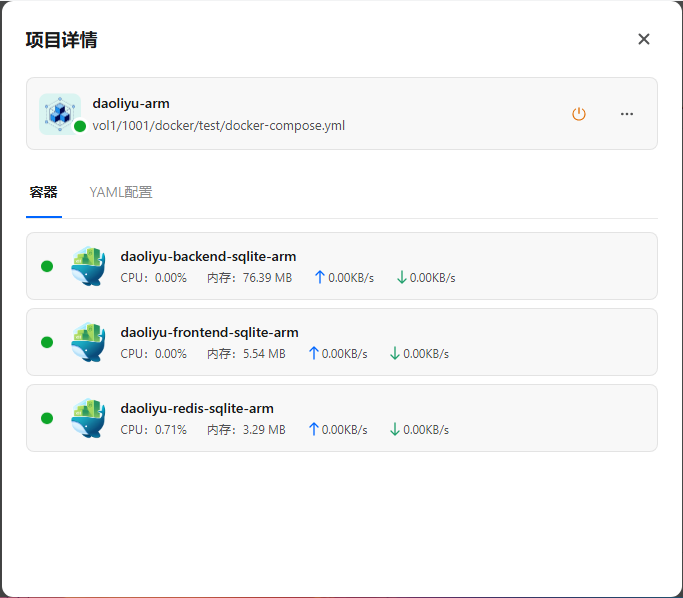Click the green status dot of daoliyu-redis-sqlite-arm
Screen dimensions: 683x598
47,418
